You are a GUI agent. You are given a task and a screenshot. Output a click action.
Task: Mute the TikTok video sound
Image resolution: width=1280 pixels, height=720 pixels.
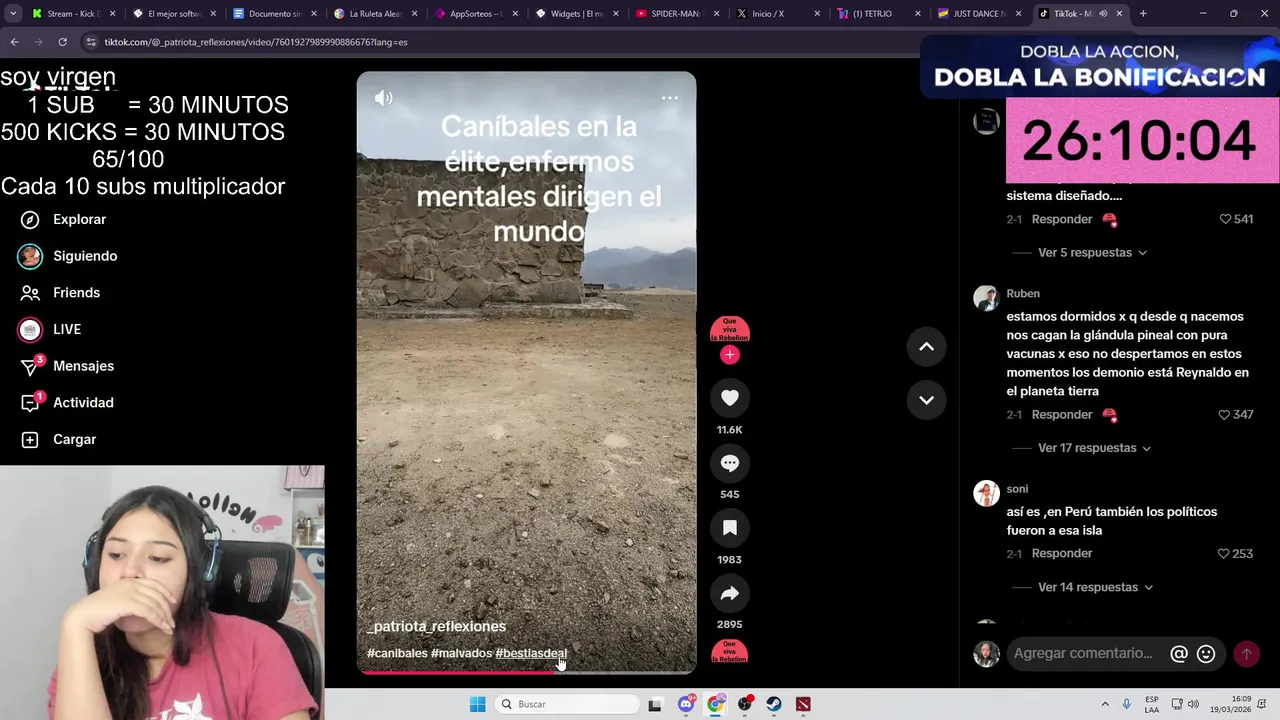383,98
